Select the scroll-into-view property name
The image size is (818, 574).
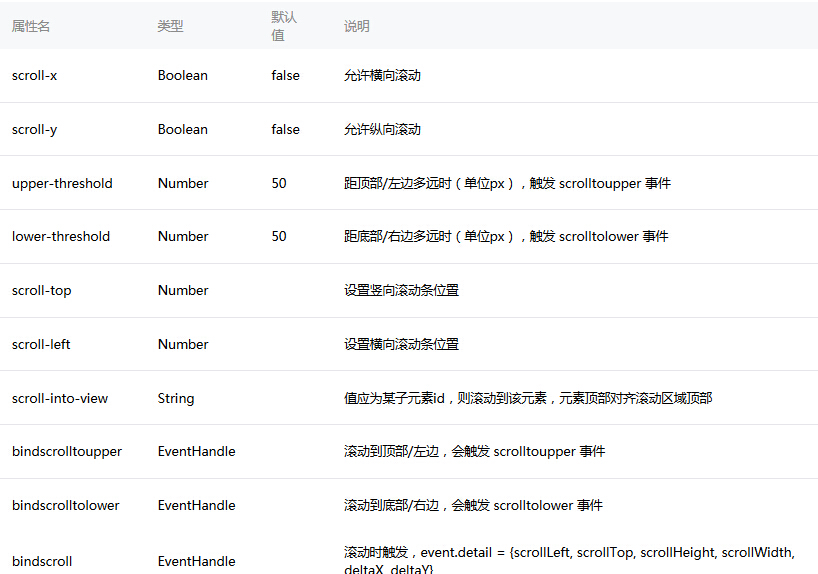pos(60,398)
